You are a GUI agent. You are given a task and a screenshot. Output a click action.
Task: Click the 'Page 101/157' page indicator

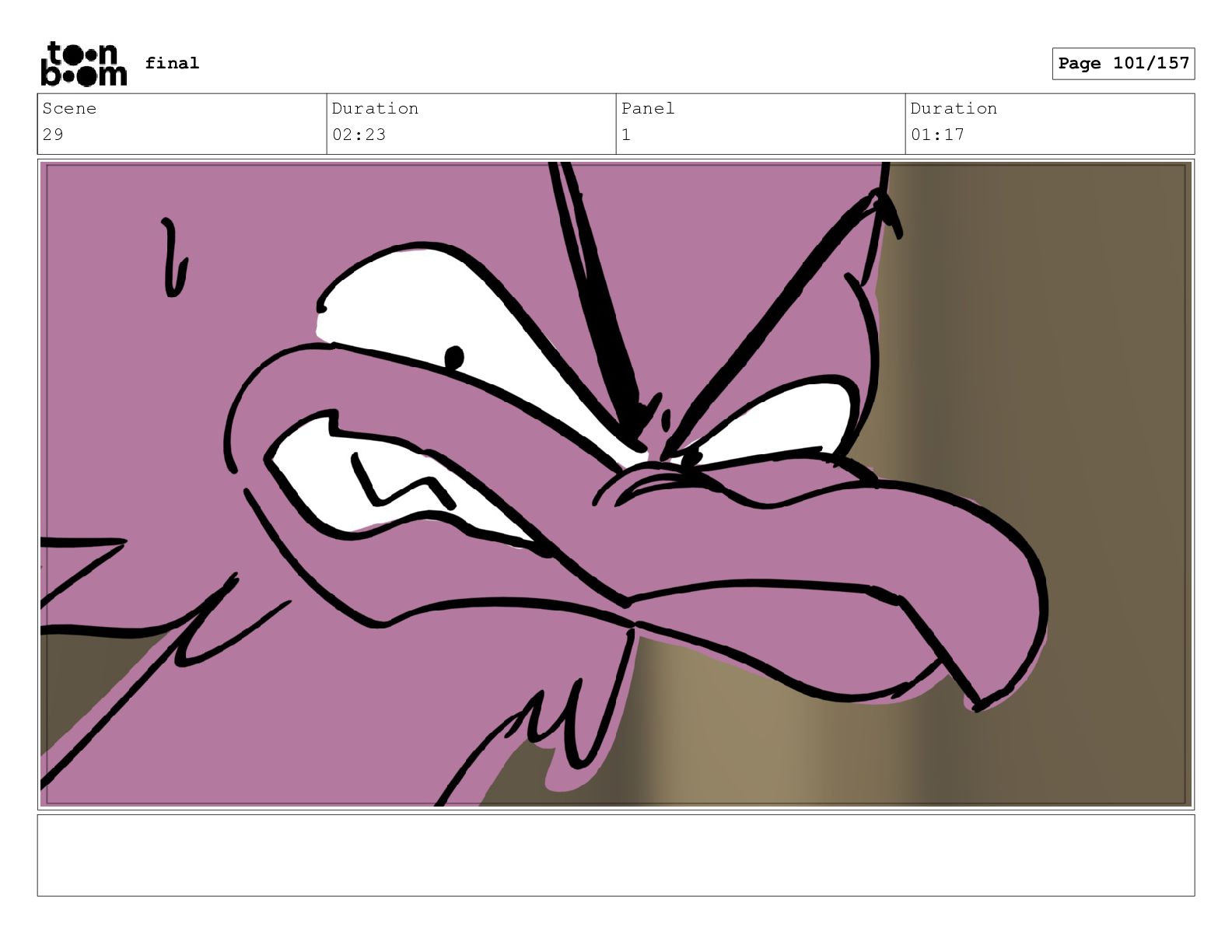tap(1123, 63)
